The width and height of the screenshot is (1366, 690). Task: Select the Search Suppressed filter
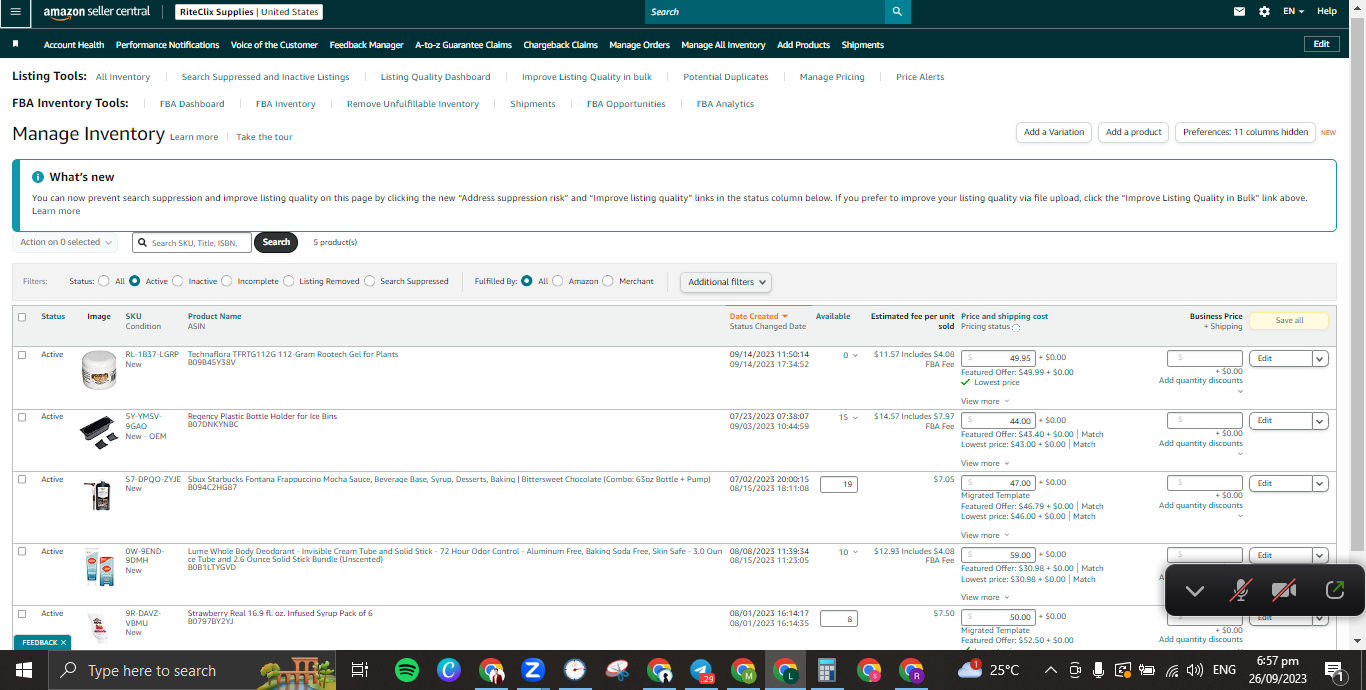[x=369, y=281]
